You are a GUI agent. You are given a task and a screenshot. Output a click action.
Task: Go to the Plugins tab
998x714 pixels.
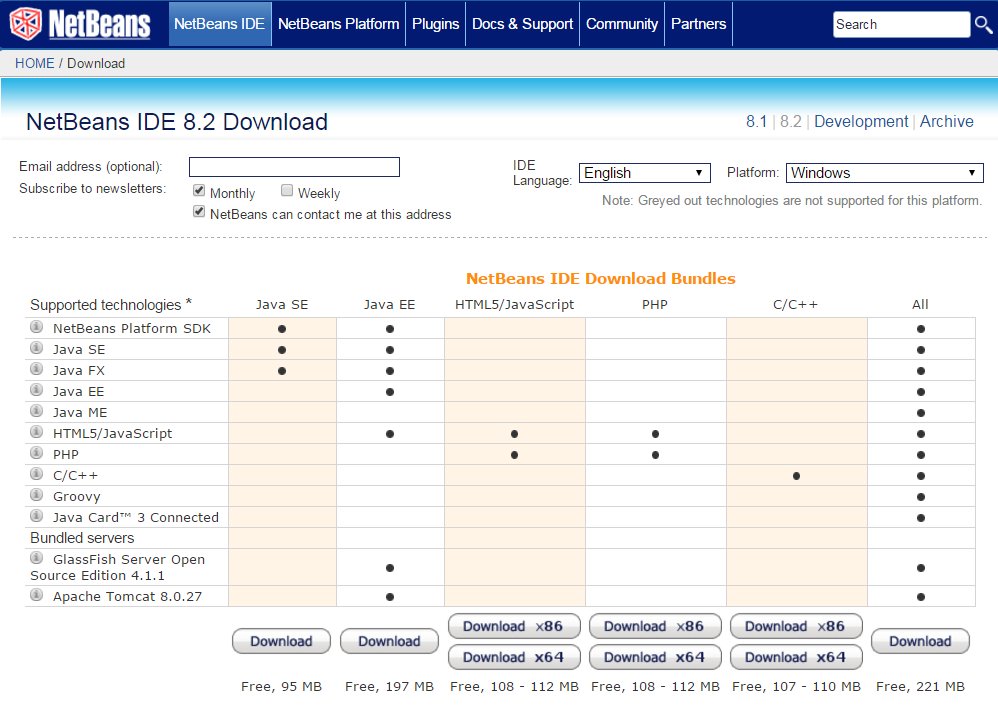pos(435,24)
